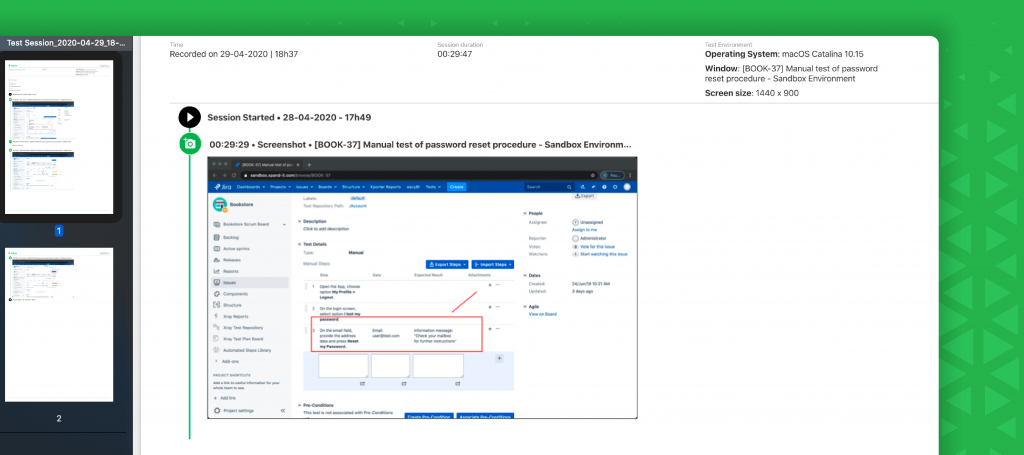
Task: Click Vote for this issue link
Action: [x=600, y=247]
